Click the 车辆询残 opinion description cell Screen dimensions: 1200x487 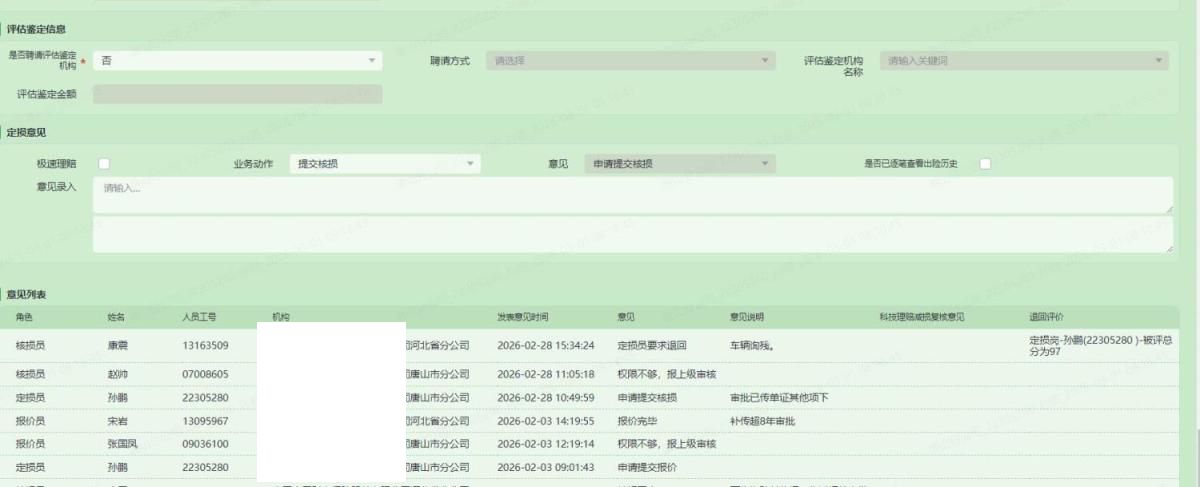tap(758, 346)
